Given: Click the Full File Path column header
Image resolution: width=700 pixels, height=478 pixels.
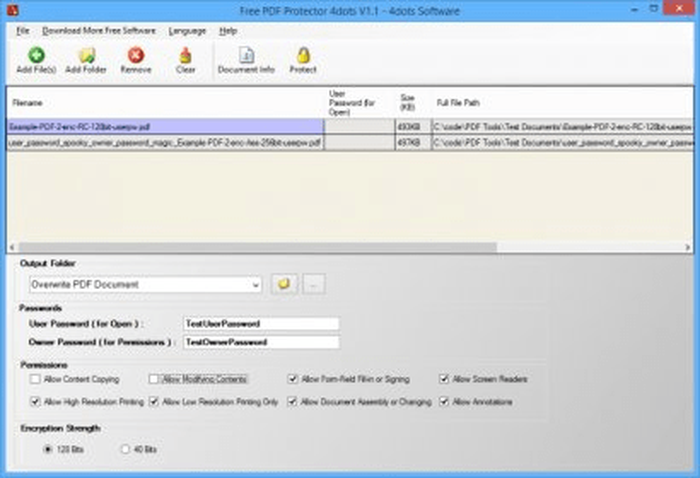Looking at the screenshot, I should 562,103.
